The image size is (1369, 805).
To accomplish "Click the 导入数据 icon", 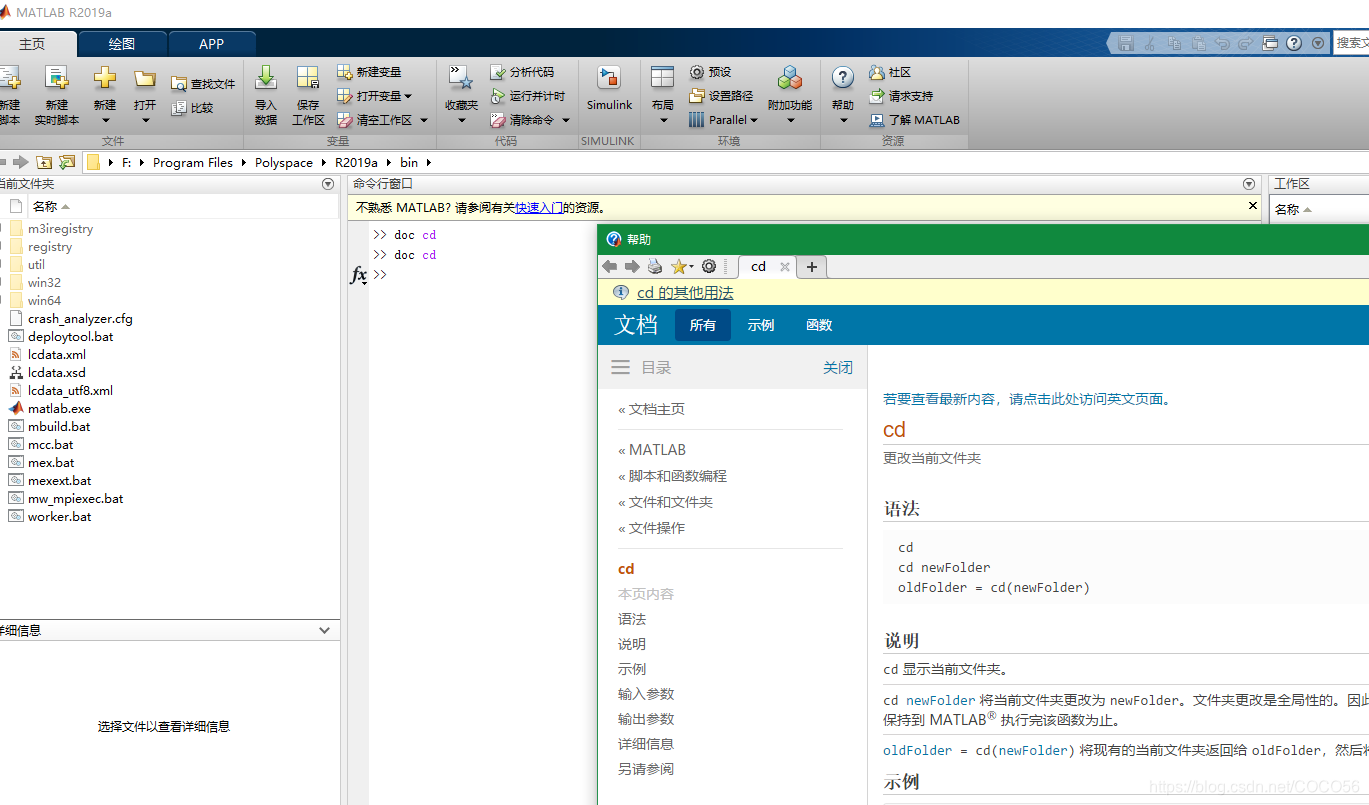I will click(266, 78).
